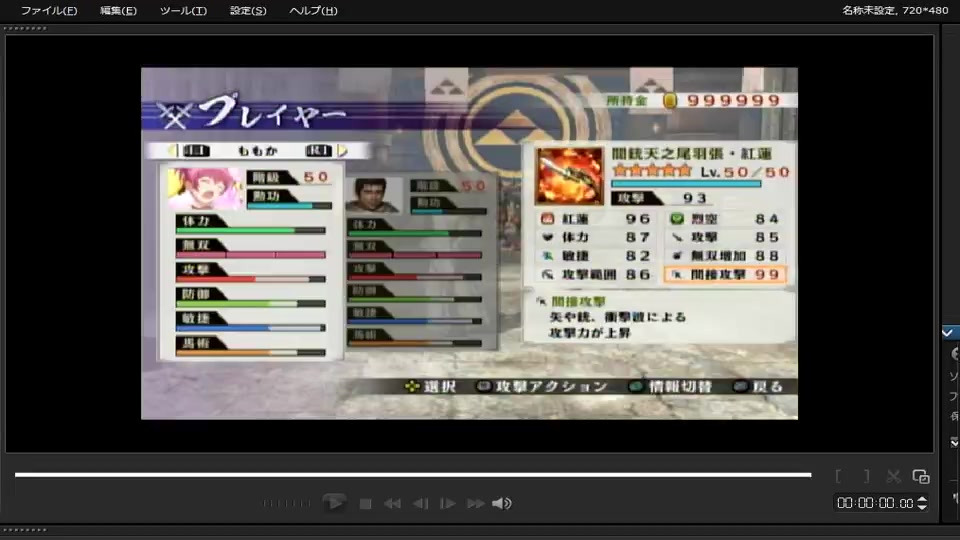The width and height of the screenshot is (960, 540).
Task: Jump to the start with the rewind icon
Action: point(392,504)
